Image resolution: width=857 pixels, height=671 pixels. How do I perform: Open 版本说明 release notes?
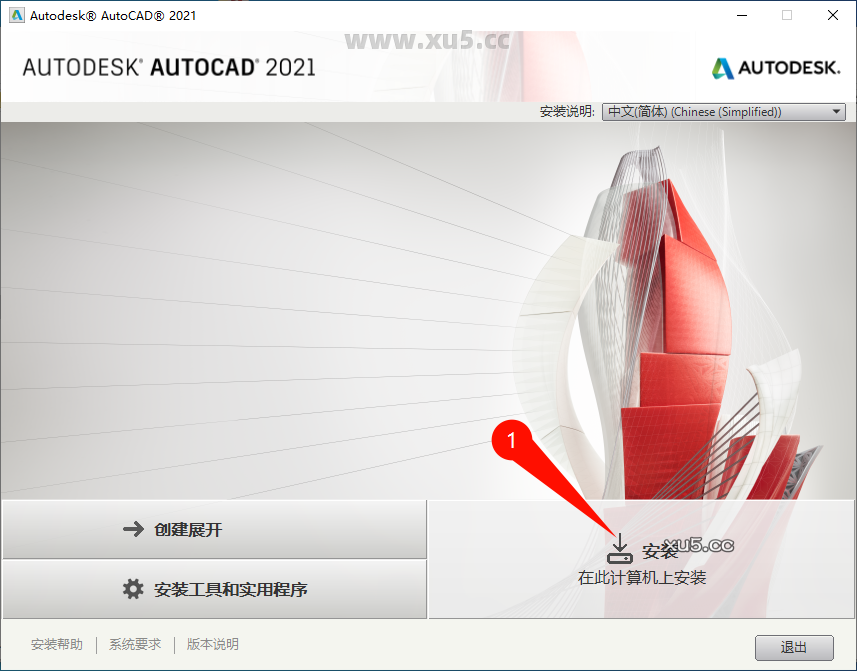211,645
